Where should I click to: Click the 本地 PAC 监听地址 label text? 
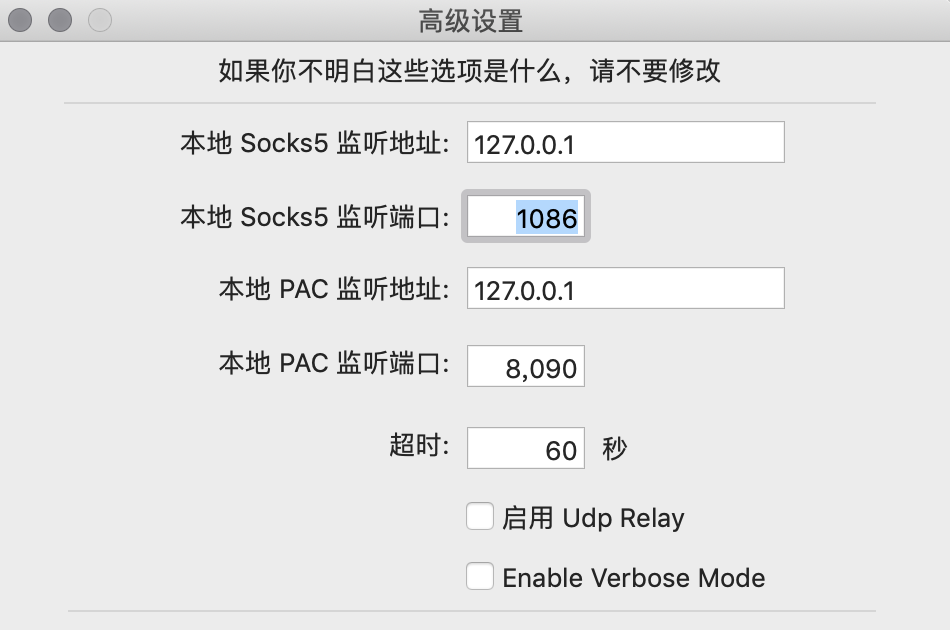334,290
